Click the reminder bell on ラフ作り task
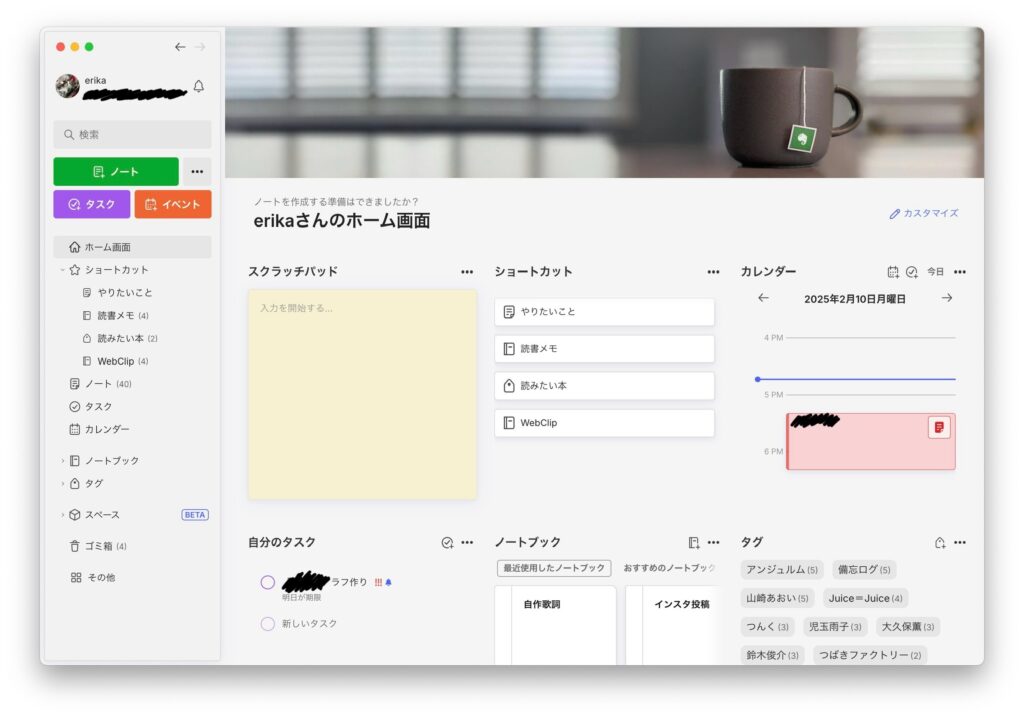This screenshot has height=718, width=1024. pyautogui.click(x=389, y=582)
